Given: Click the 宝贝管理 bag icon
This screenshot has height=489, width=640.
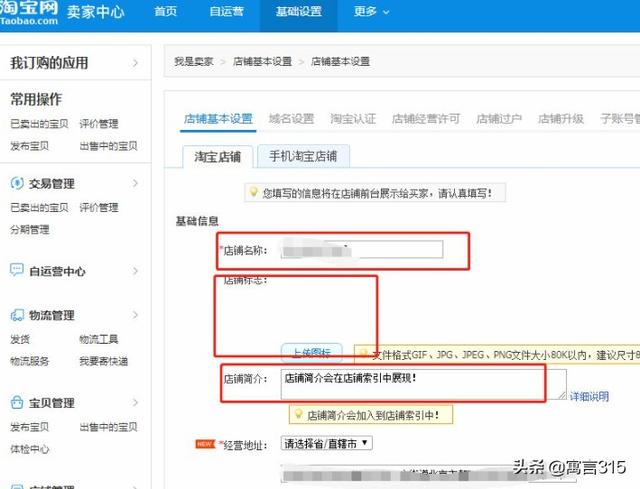Looking at the screenshot, I should point(17,403).
